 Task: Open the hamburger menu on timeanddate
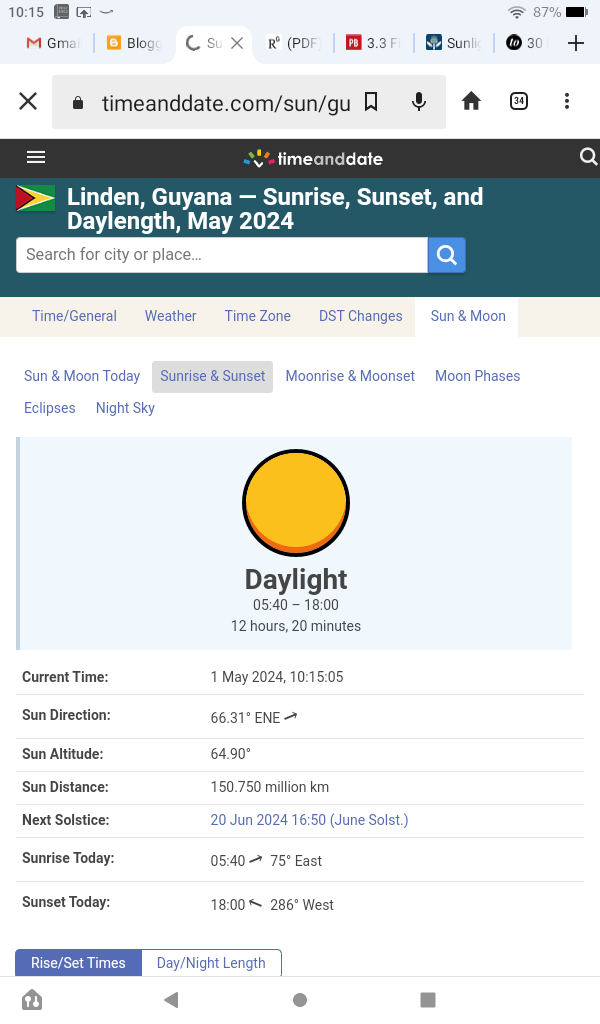pos(36,157)
